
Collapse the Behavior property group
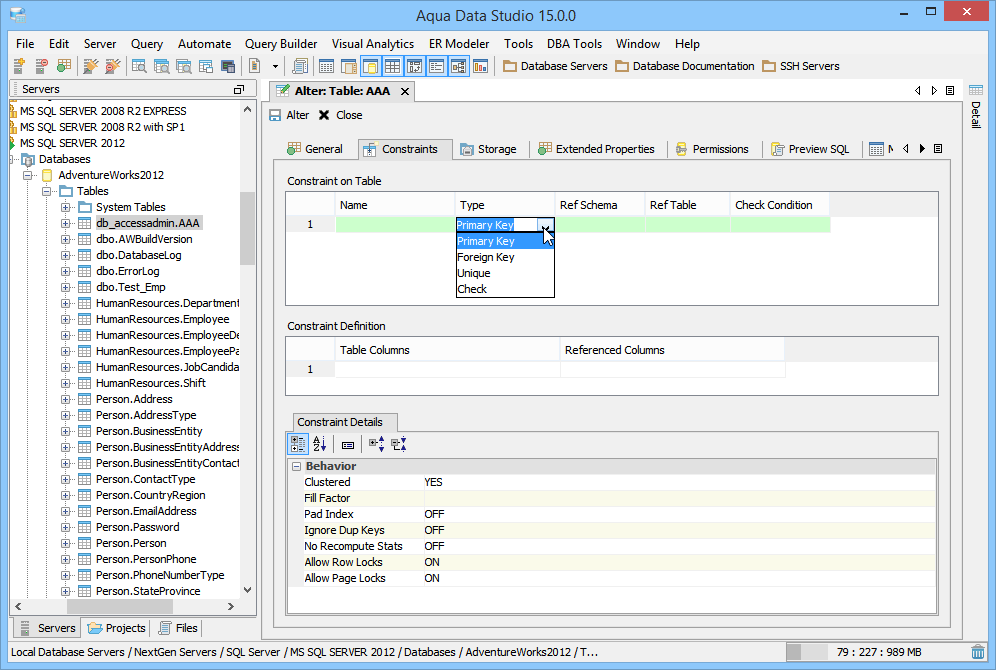[297, 467]
